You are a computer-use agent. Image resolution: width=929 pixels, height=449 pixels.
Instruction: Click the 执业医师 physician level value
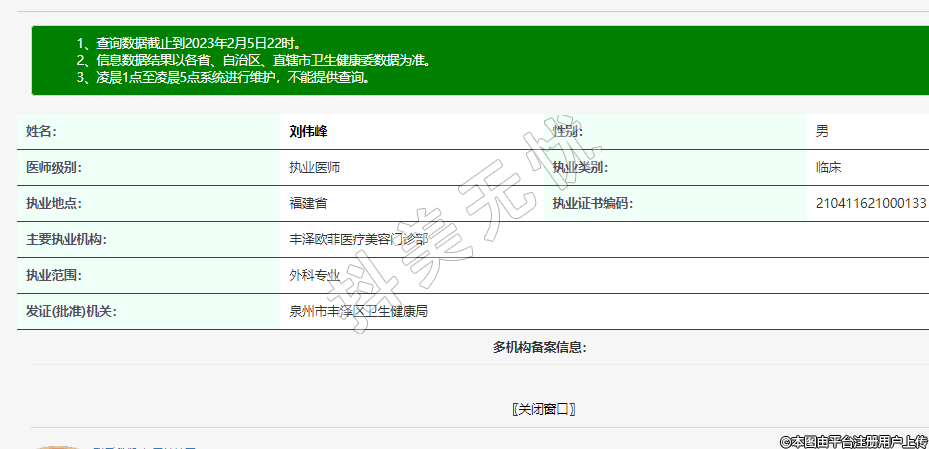tap(314, 167)
